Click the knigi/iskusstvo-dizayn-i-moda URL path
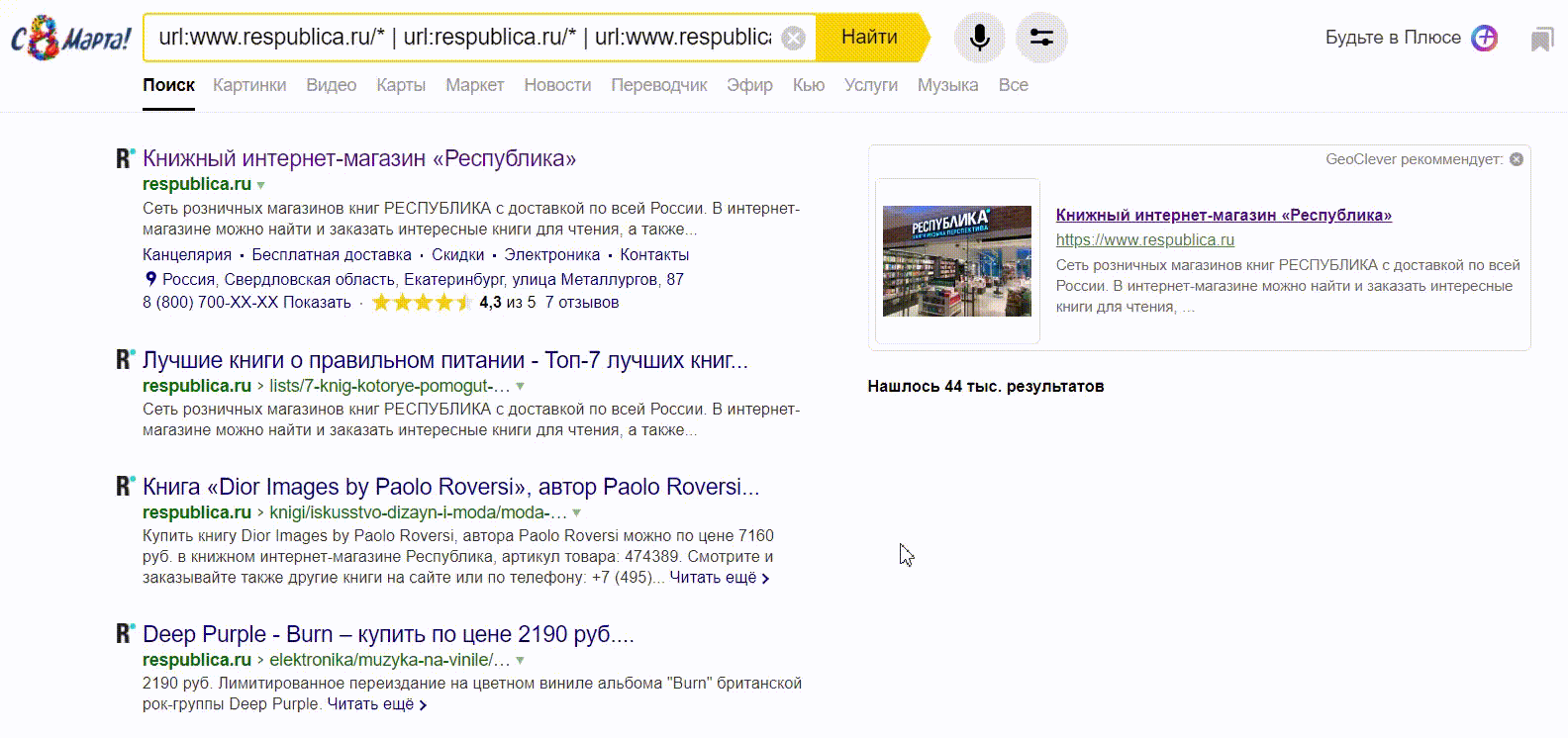This screenshot has width=1568, height=738. tap(419, 512)
